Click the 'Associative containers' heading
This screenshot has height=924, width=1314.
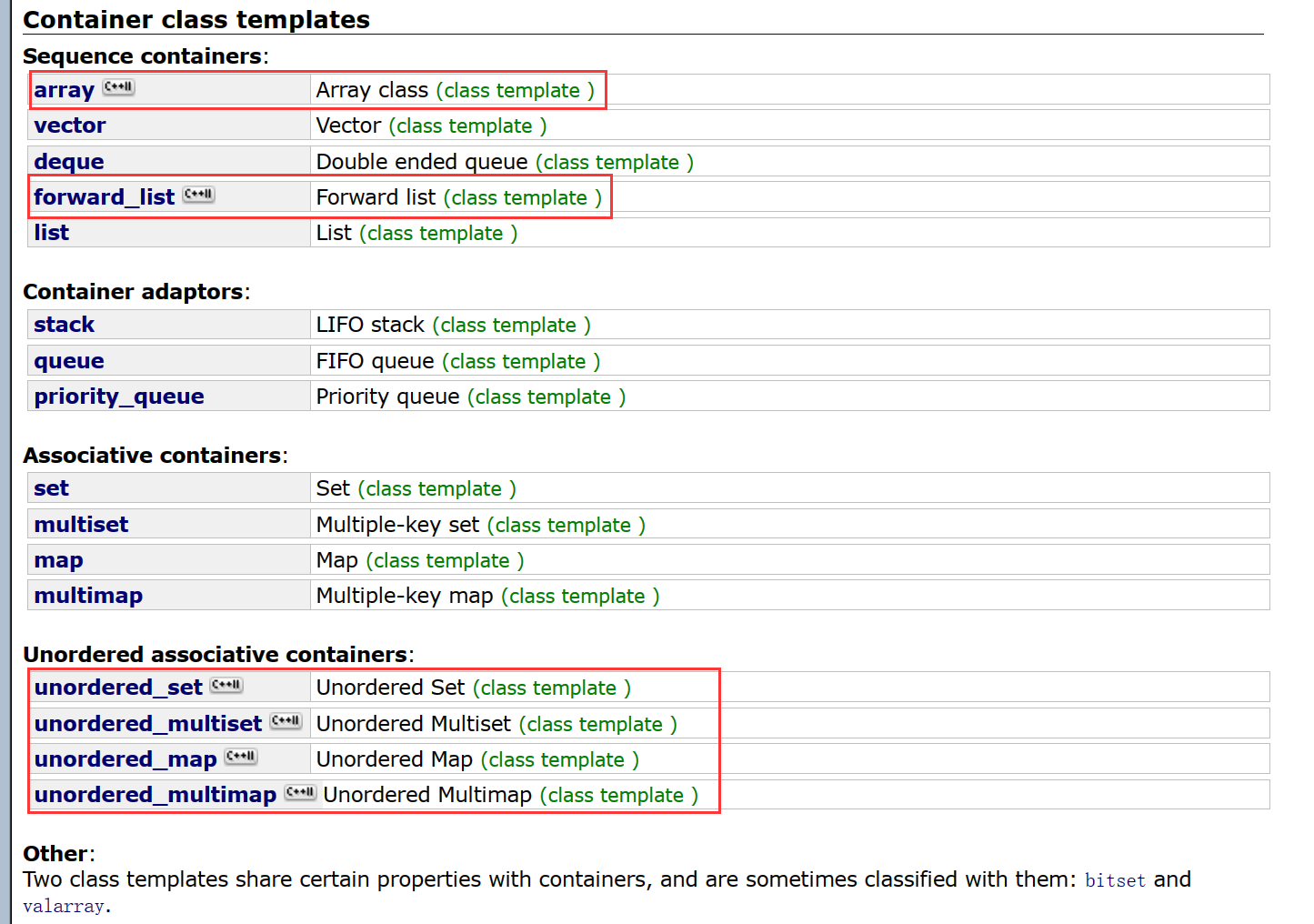point(153,456)
